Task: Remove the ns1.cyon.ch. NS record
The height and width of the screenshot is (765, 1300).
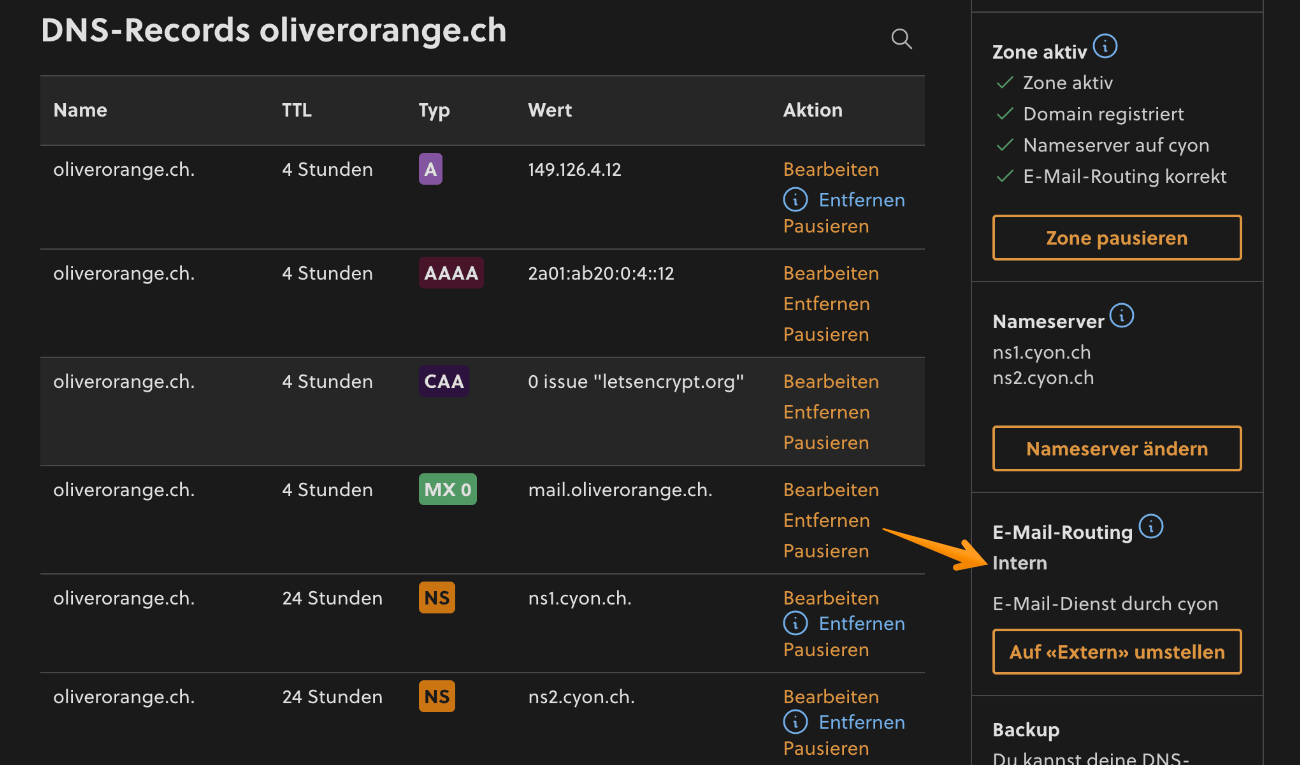Action: (861, 624)
